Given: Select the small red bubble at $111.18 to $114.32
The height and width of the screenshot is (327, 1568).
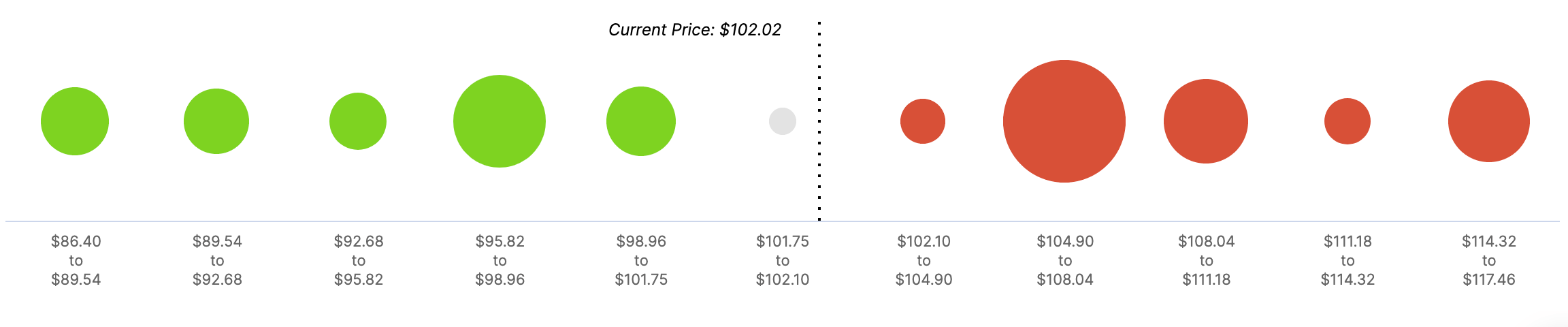Looking at the screenshot, I should tap(1347, 121).
